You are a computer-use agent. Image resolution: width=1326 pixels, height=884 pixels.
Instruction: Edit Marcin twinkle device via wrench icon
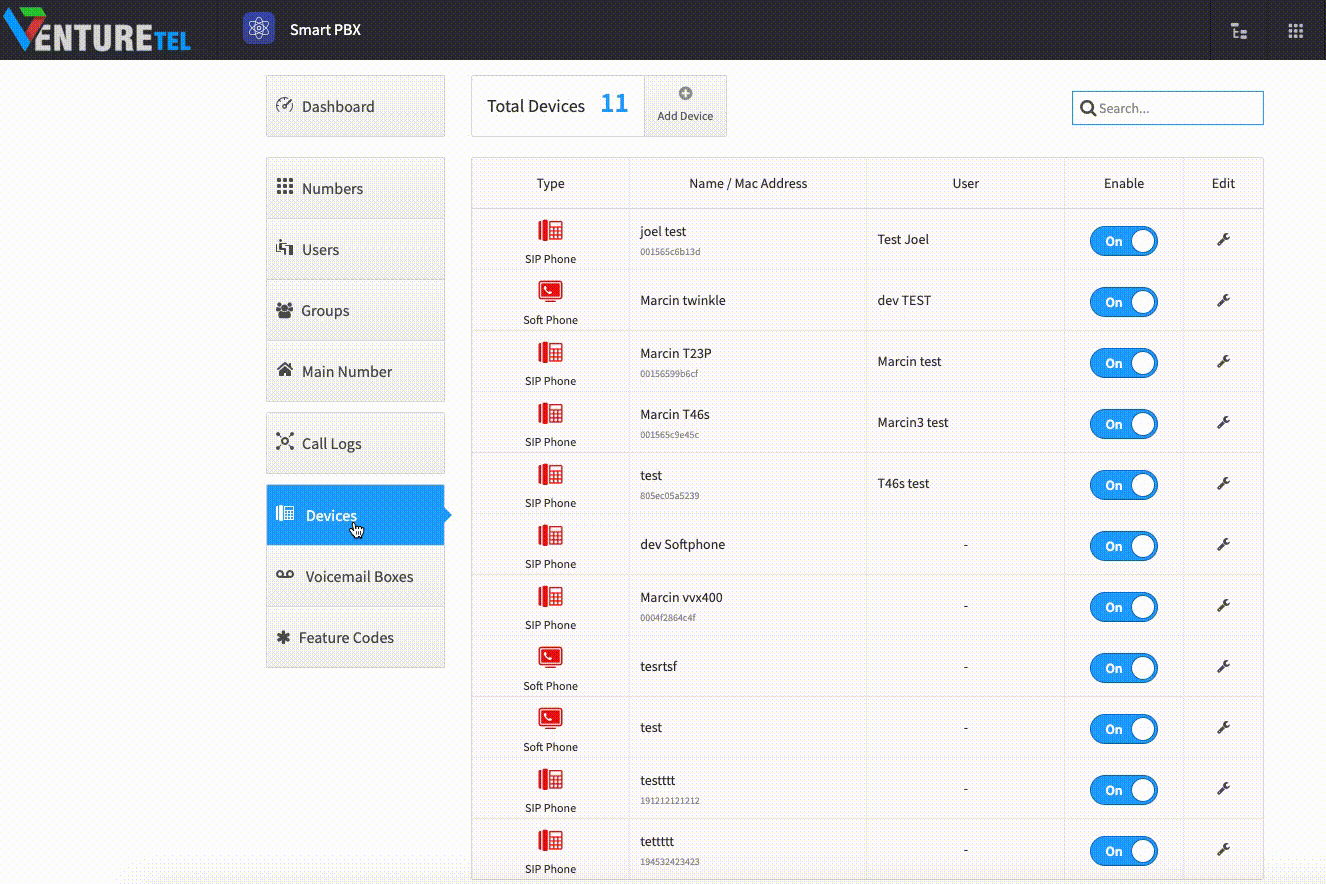coord(1222,301)
